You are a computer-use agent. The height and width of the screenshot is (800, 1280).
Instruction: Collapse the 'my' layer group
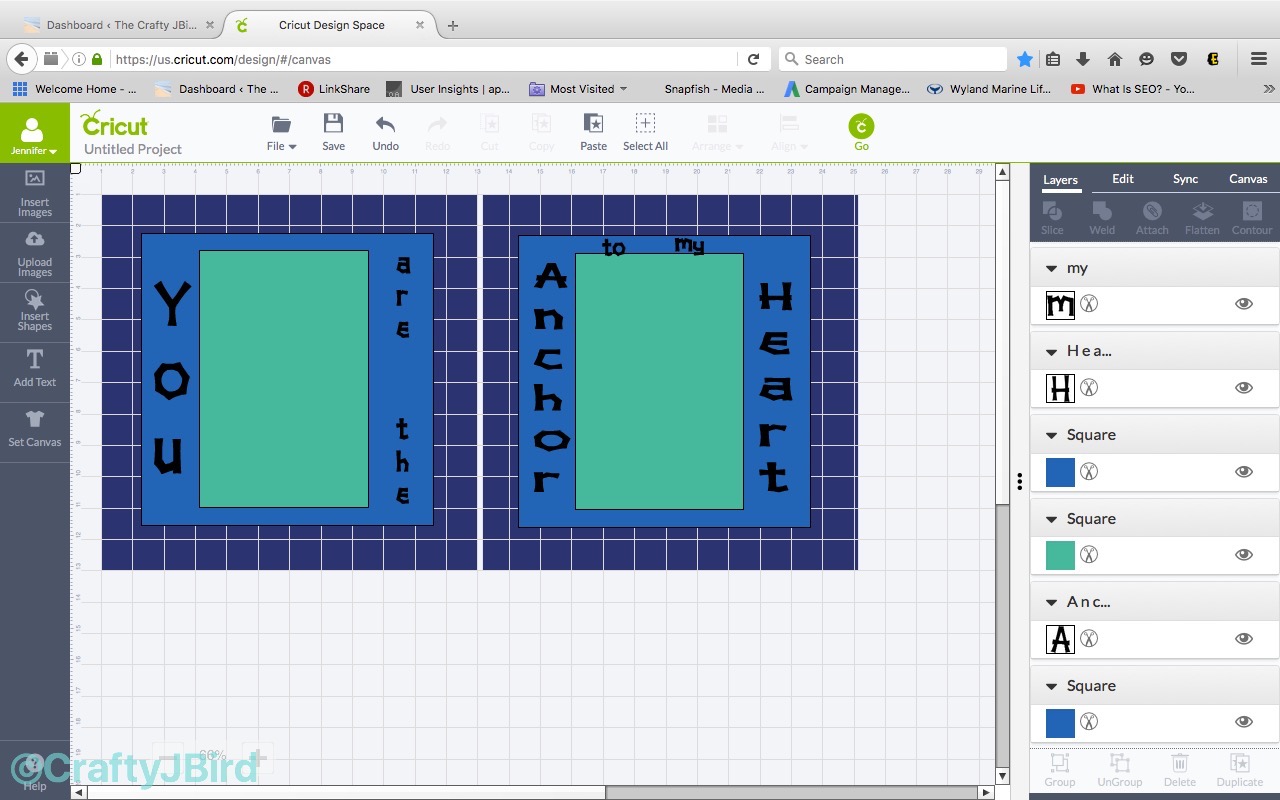(x=1051, y=269)
